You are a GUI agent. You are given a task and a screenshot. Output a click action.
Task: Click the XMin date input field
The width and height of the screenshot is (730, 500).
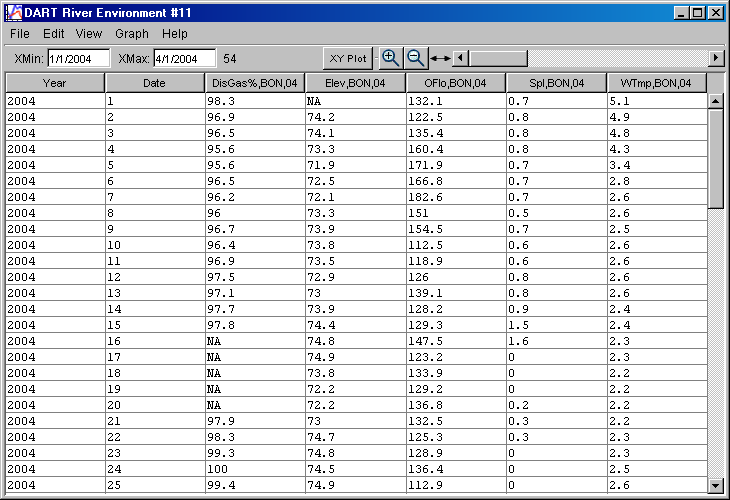78,59
